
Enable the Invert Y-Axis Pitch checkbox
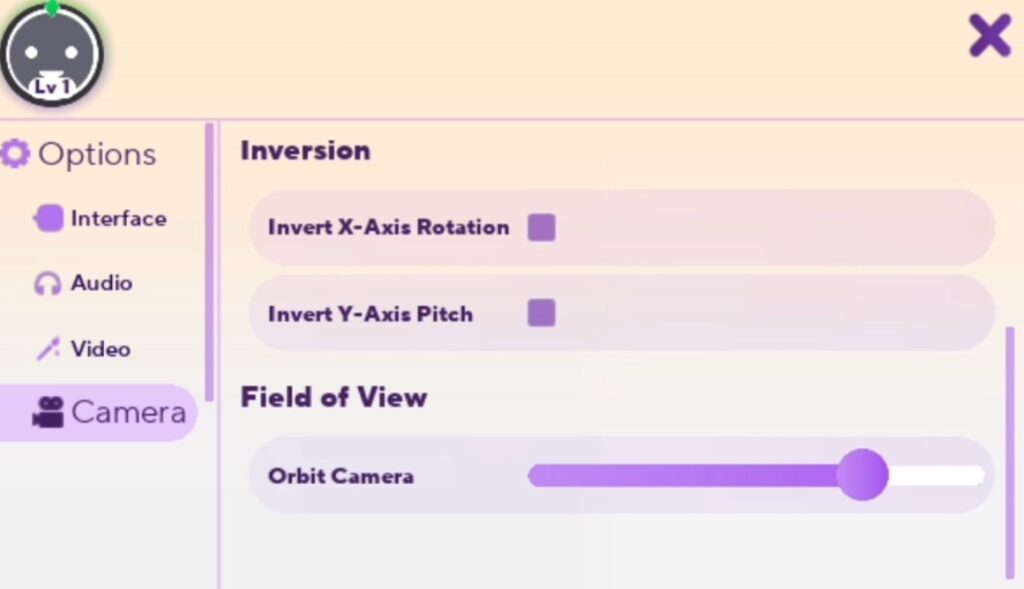(x=541, y=313)
